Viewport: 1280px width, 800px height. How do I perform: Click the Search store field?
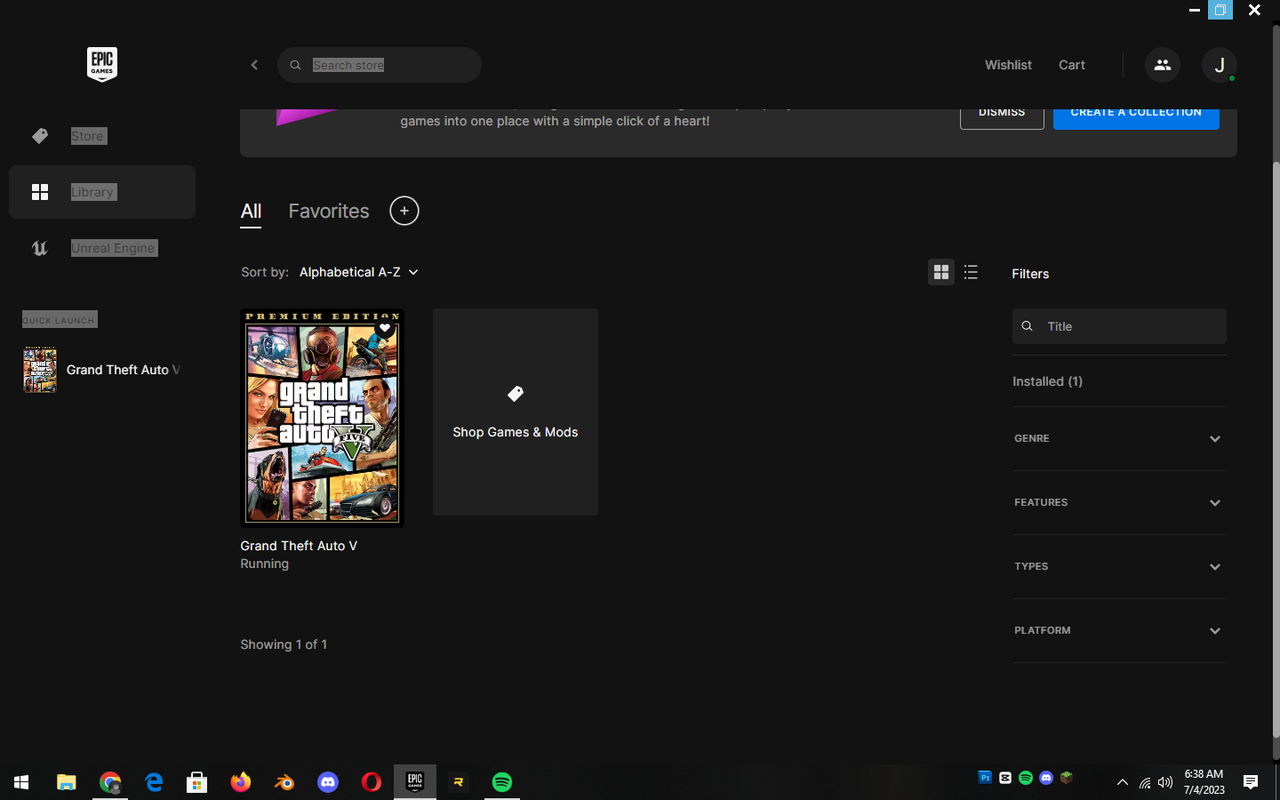[x=379, y=65]
